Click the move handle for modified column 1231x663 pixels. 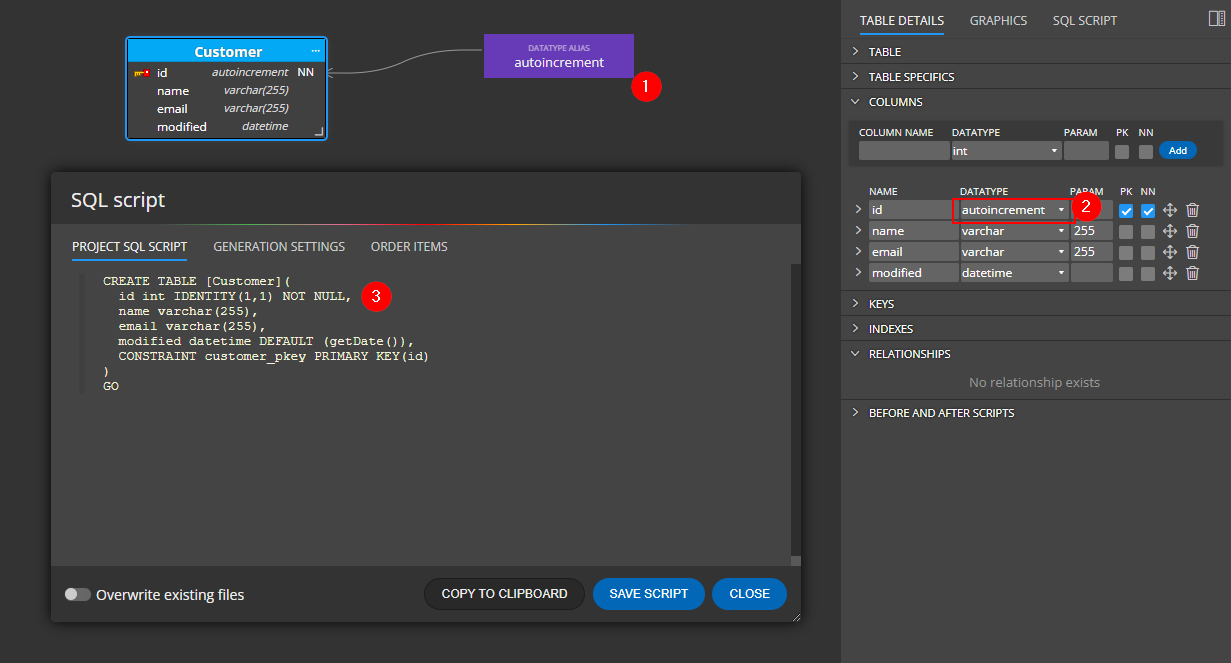click(x=1170, y=273)
